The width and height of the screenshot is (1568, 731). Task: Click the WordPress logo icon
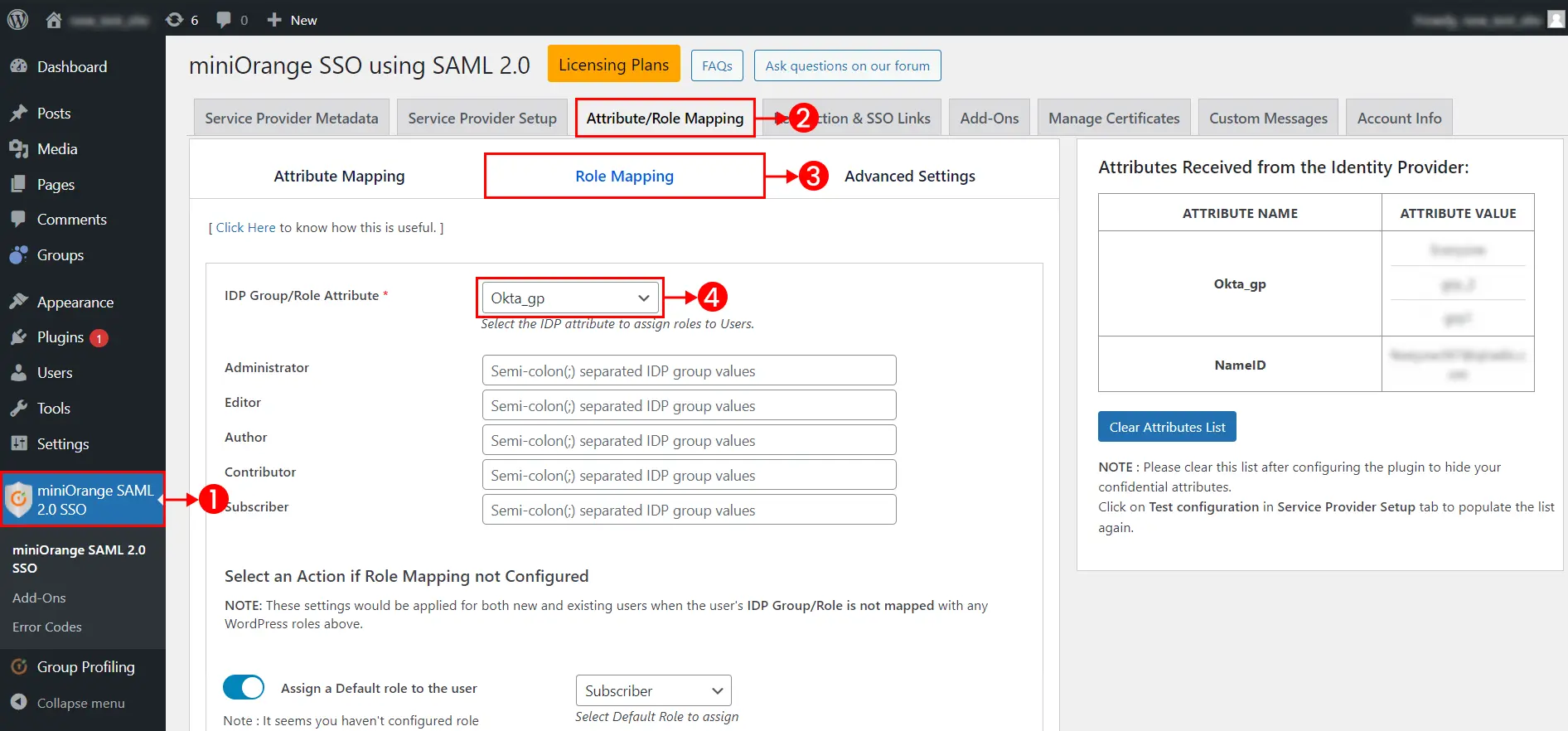pos(17,19)
